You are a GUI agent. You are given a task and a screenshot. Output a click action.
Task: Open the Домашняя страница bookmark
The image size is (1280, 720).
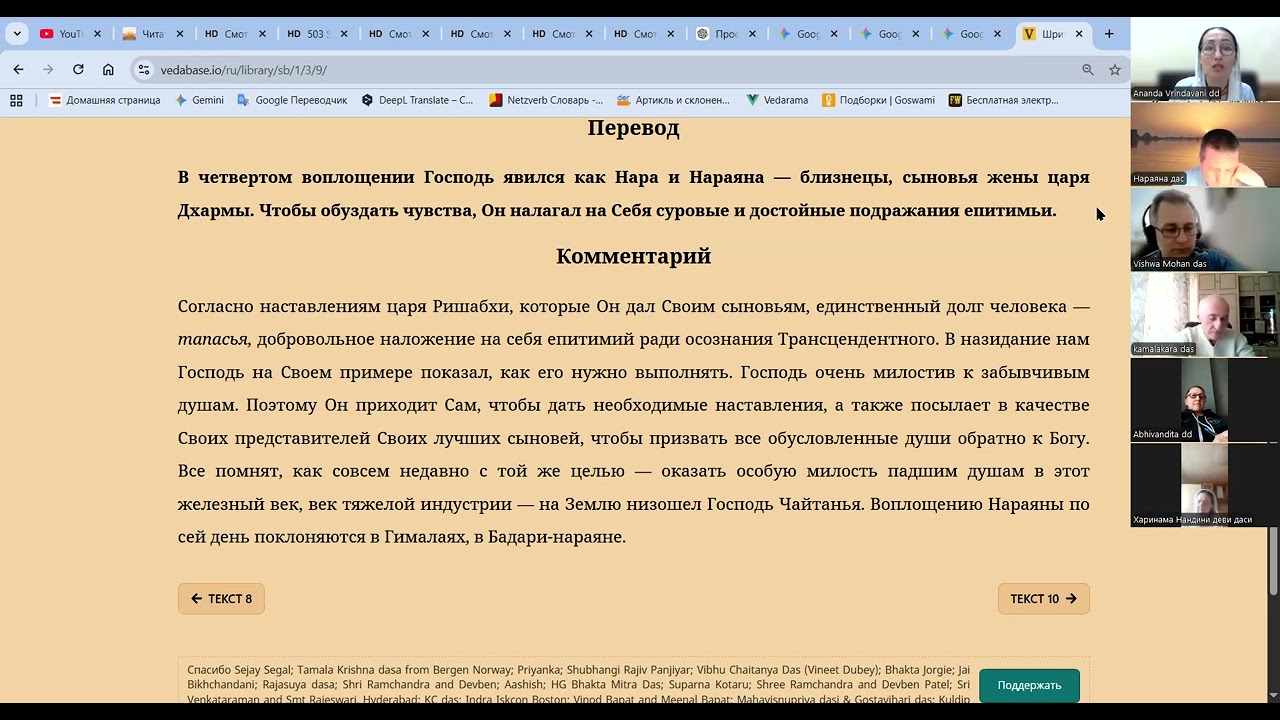(x=105, y=100)
